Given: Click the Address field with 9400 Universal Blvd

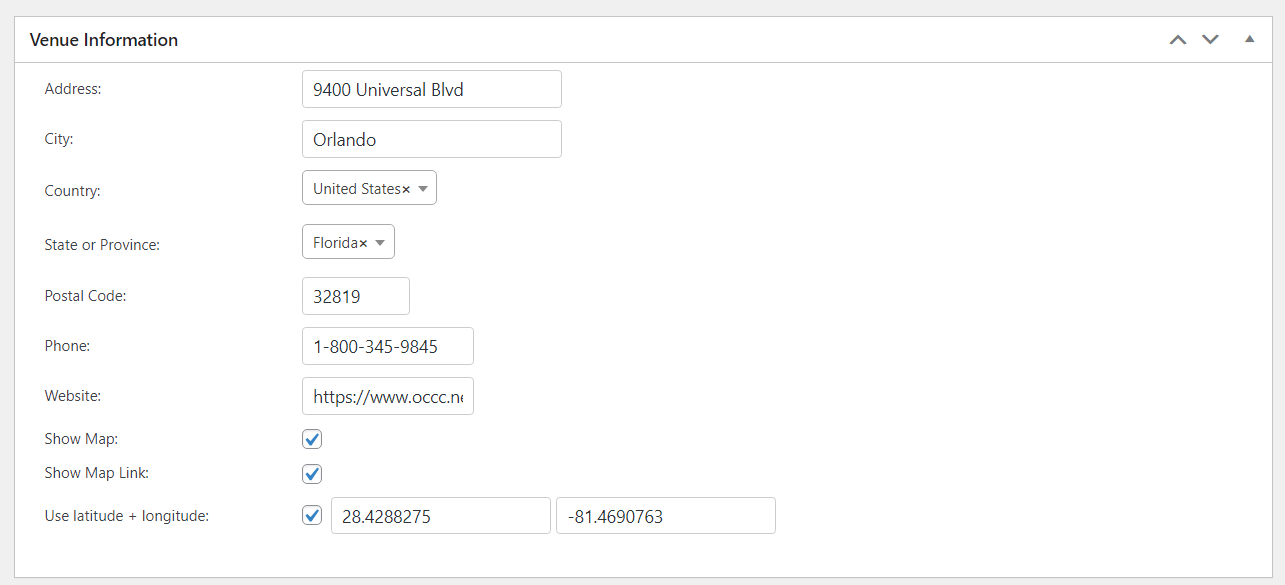Looking at the screenshot, I should coord(432,89).
